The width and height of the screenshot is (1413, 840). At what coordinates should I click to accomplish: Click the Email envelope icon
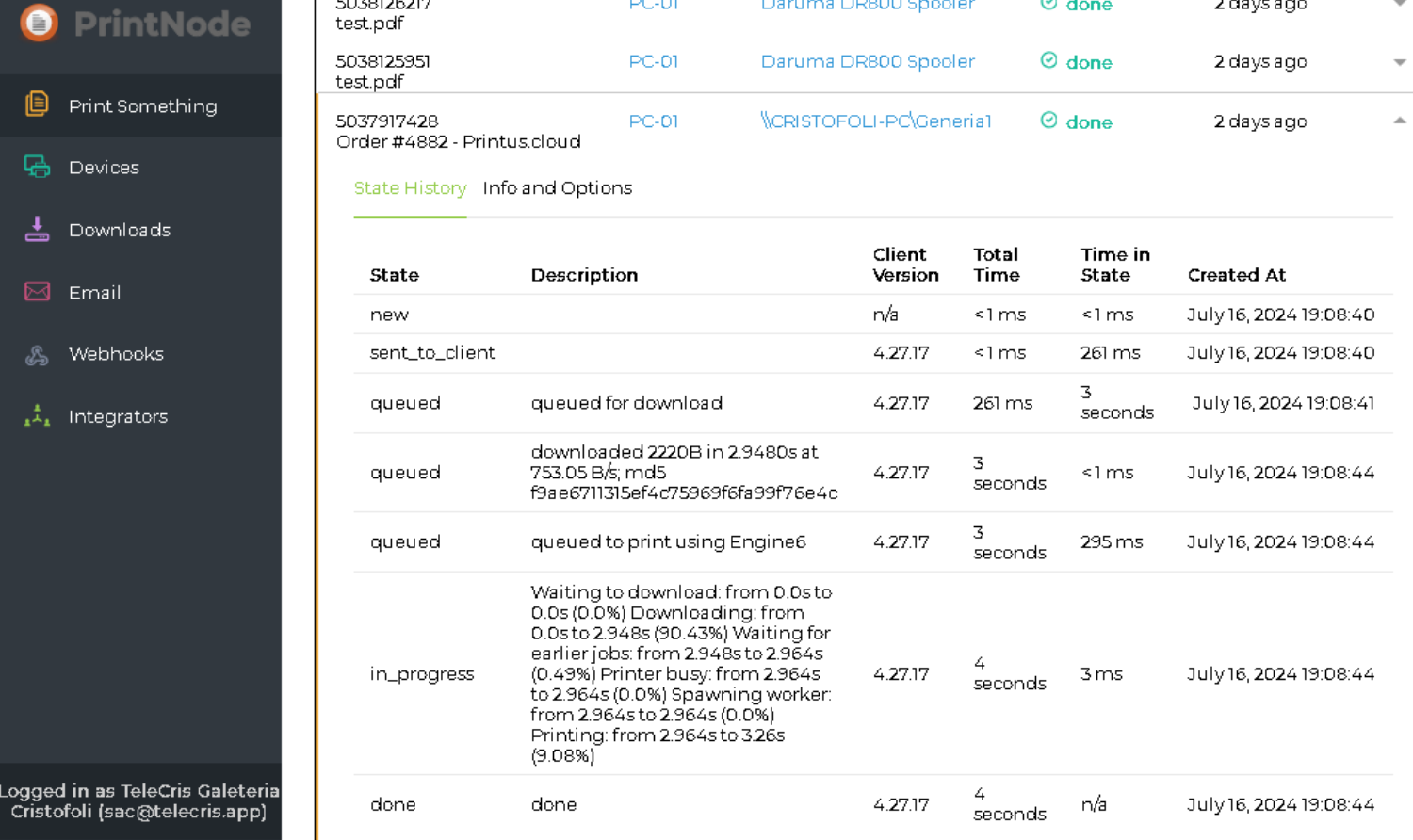(x=37, y=292)
